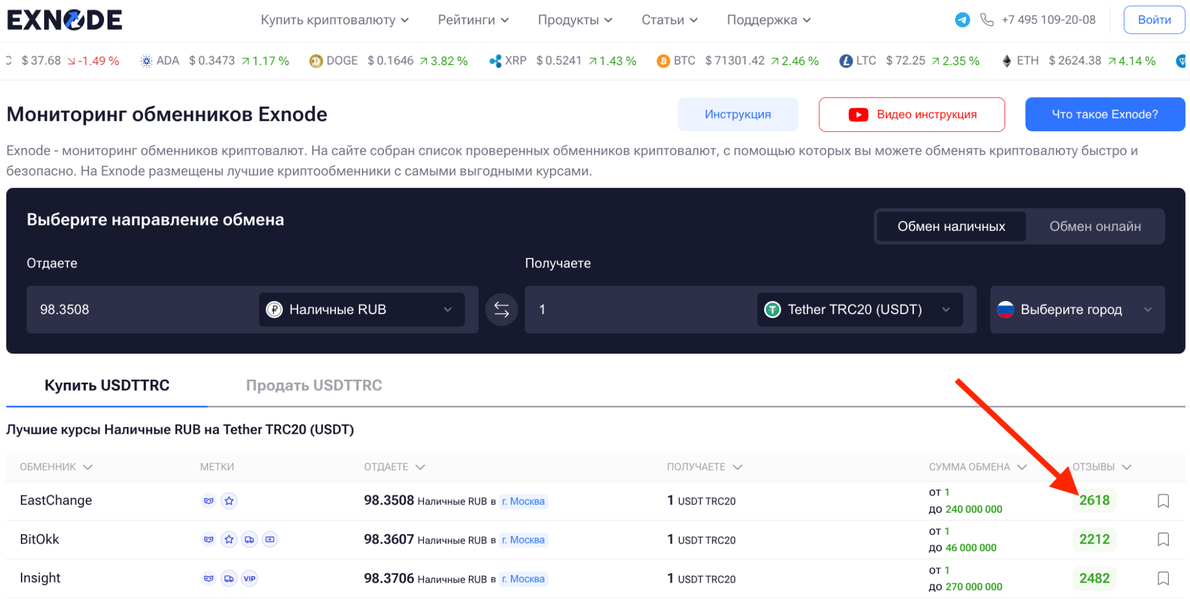The width and height of the screenshot is (1190, 600).
Task: Click the DOGE coin icon in ticker
Action: pyautogui.click(x=316, y=61)
